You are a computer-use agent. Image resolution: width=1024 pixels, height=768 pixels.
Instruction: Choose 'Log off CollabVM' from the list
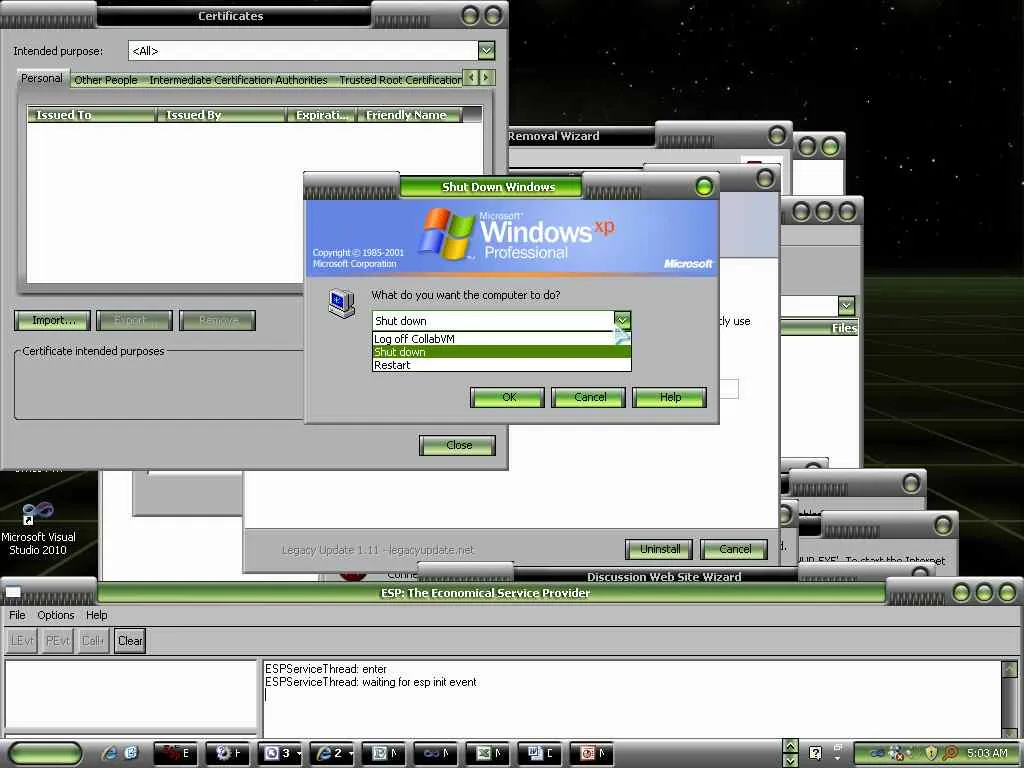pos(502,339)
